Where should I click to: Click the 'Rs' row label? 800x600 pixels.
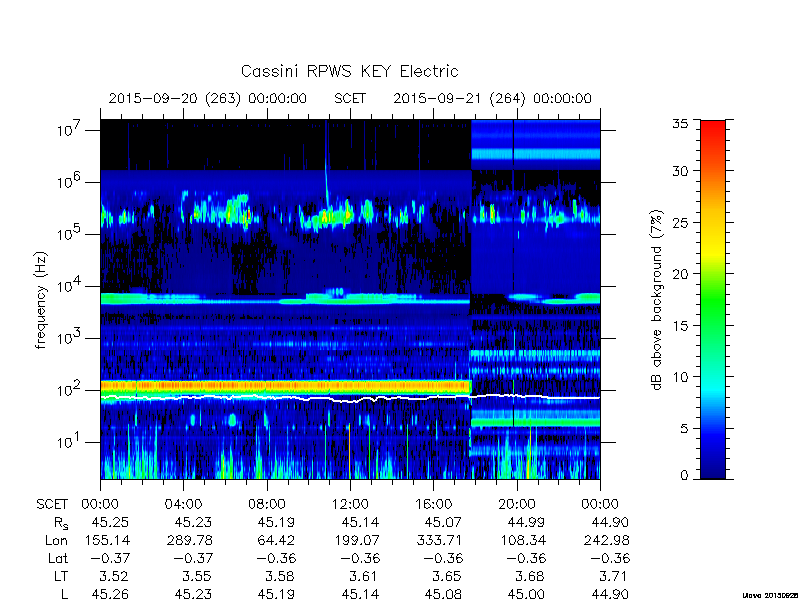pyautogui.click(x=60, y=522)
